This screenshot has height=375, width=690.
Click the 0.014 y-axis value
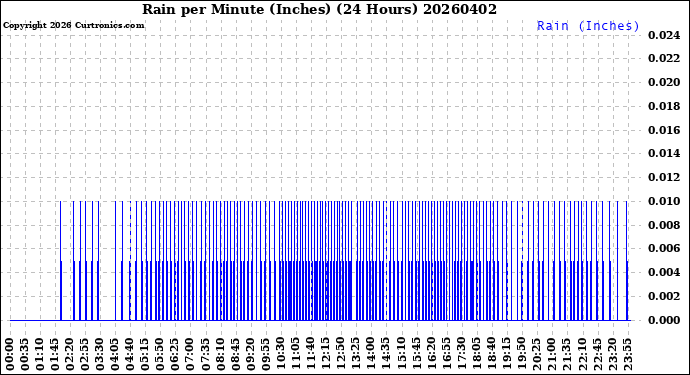664,154
